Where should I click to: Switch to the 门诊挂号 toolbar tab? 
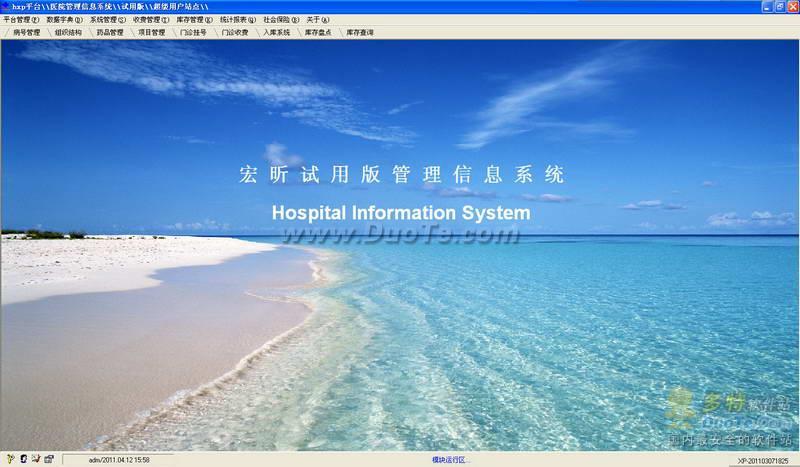193,32
